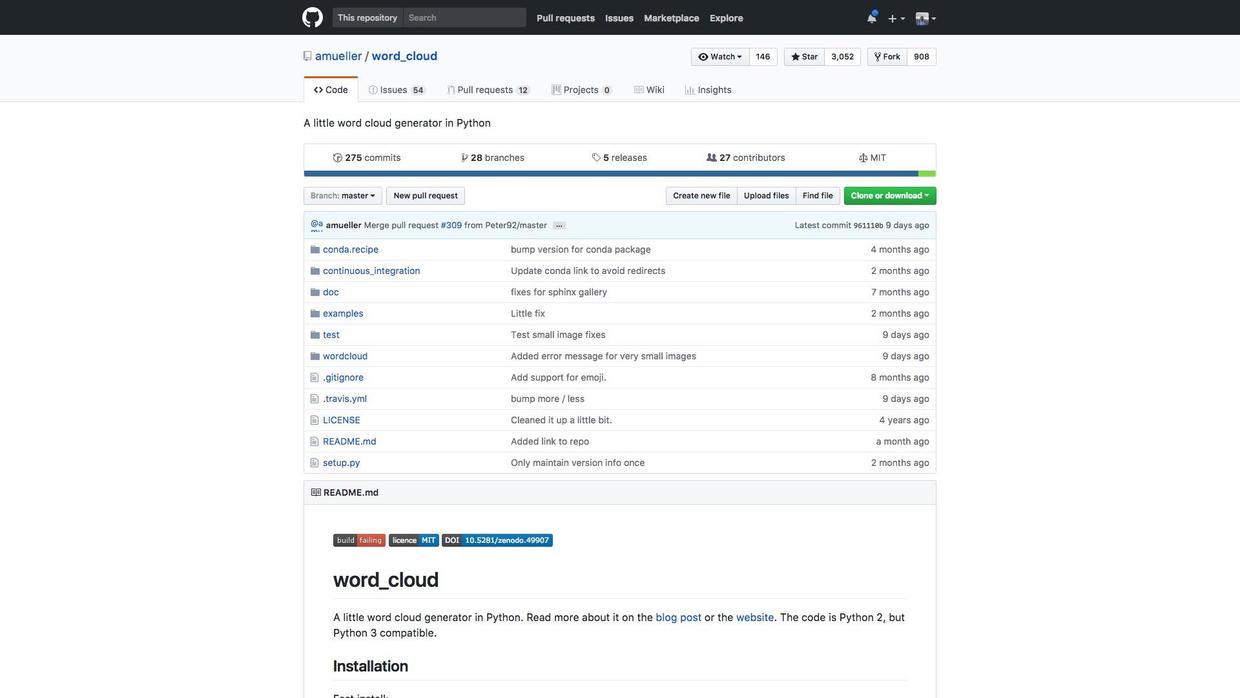Open pull request #309 link

coord(452,226)
